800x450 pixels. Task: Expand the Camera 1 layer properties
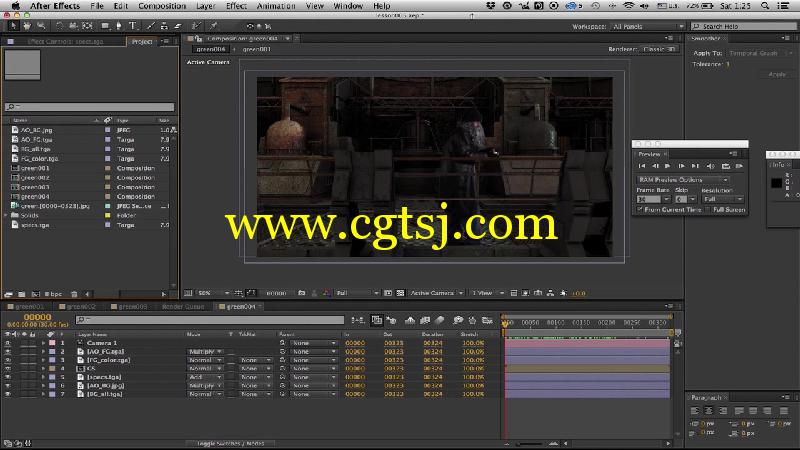[x=43, y=343]
